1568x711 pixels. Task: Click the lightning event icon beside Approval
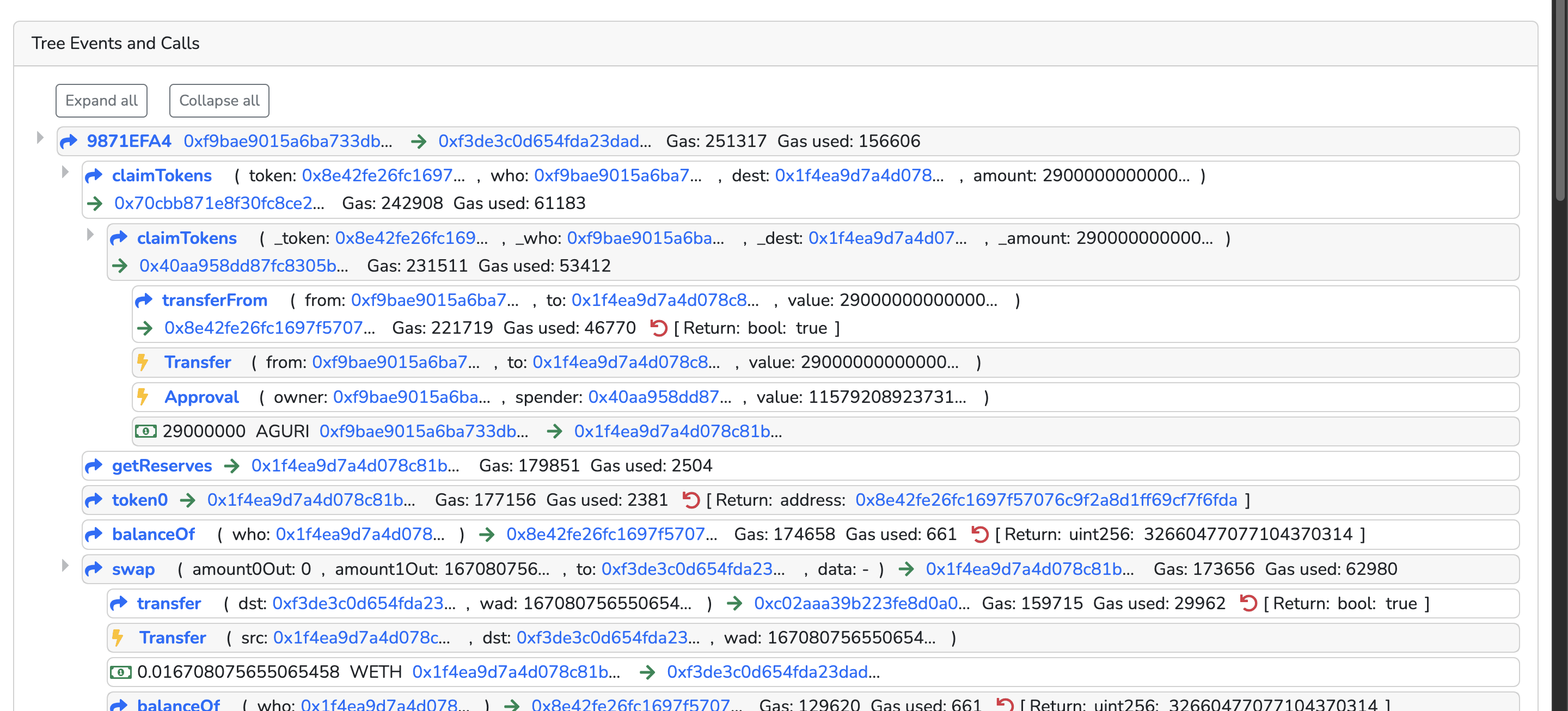click(x=143, y=397)
